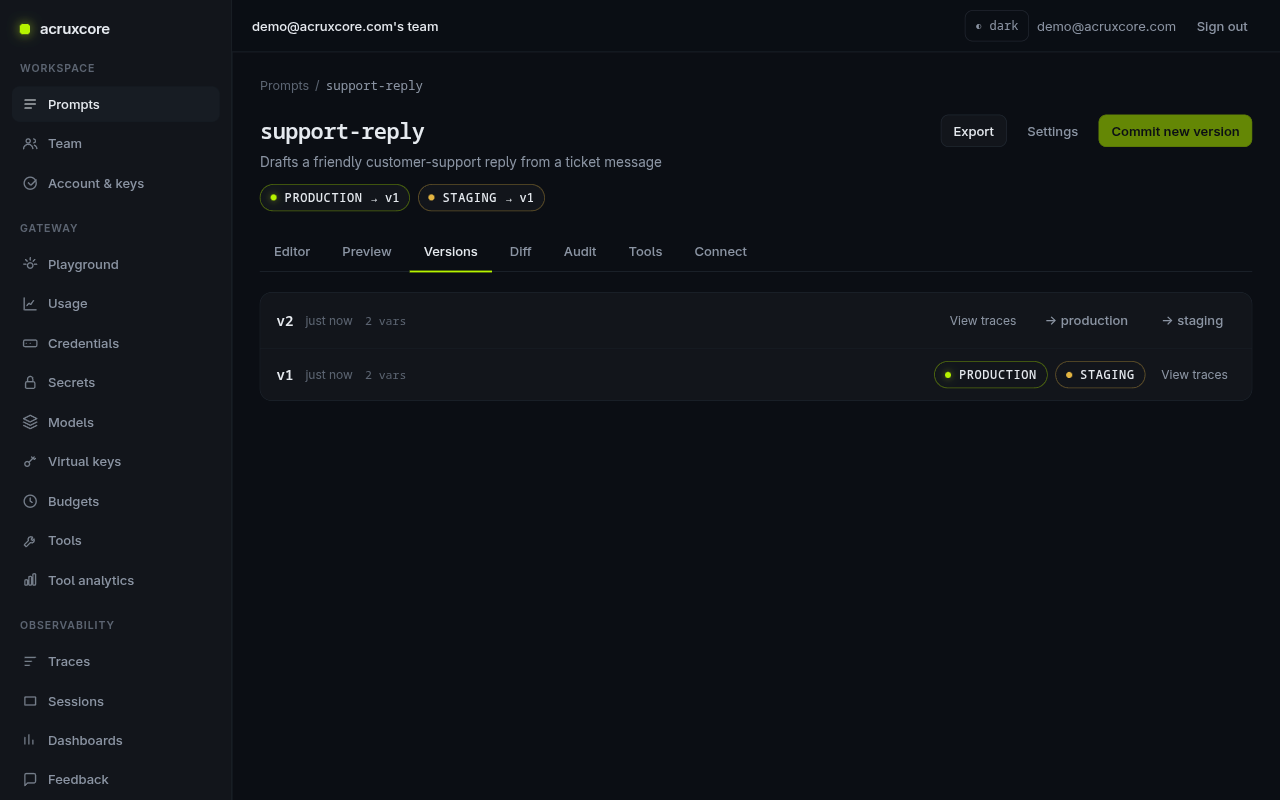The width and height of the screenshot is (1280, 800).
Task: Open Secrets in the sidebar
Action: click(116, 382)
